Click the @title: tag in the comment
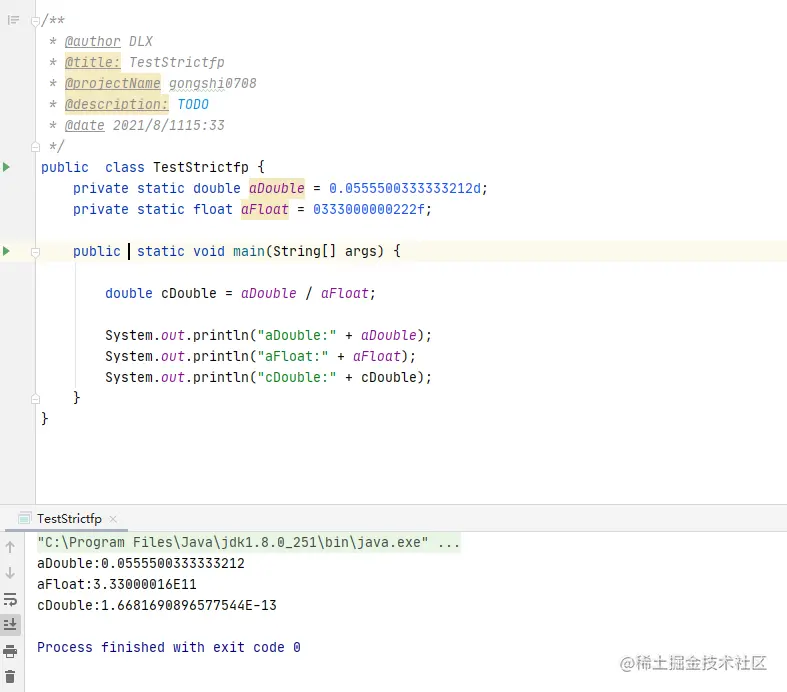 pyautogui.click(x=92, y=62)
